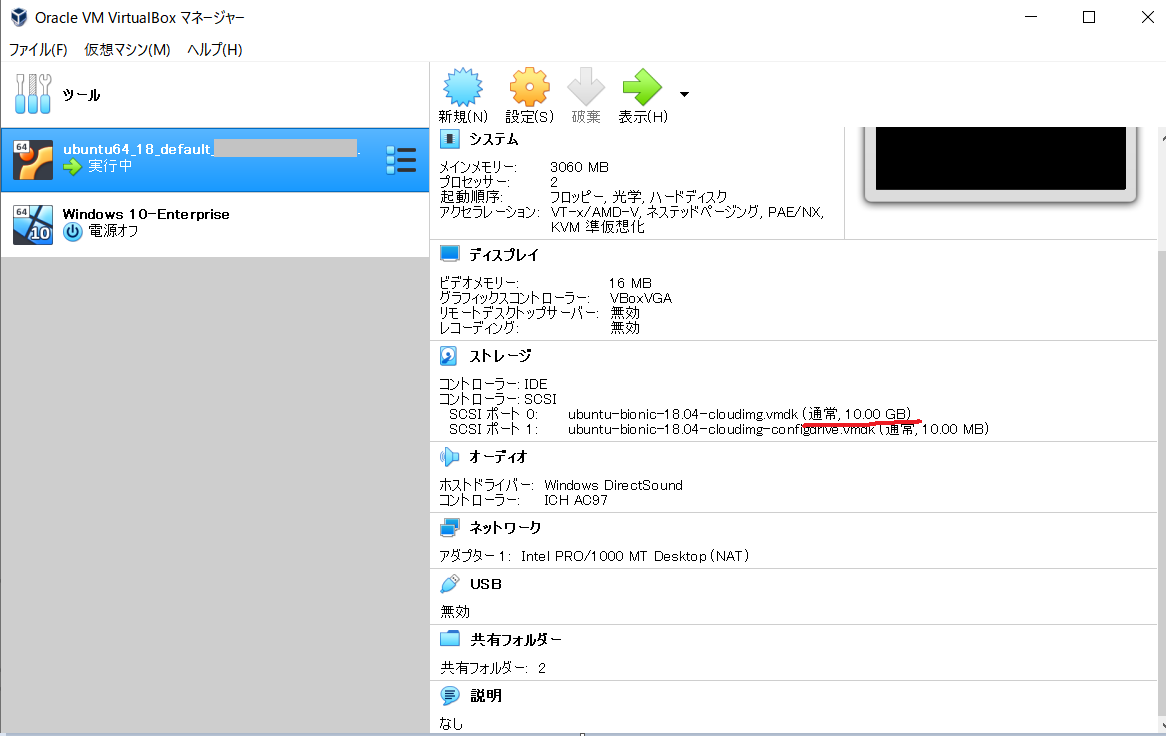Click the ストレージ section icon
The width and height of the screenshot is (1166, 736).
449,355
